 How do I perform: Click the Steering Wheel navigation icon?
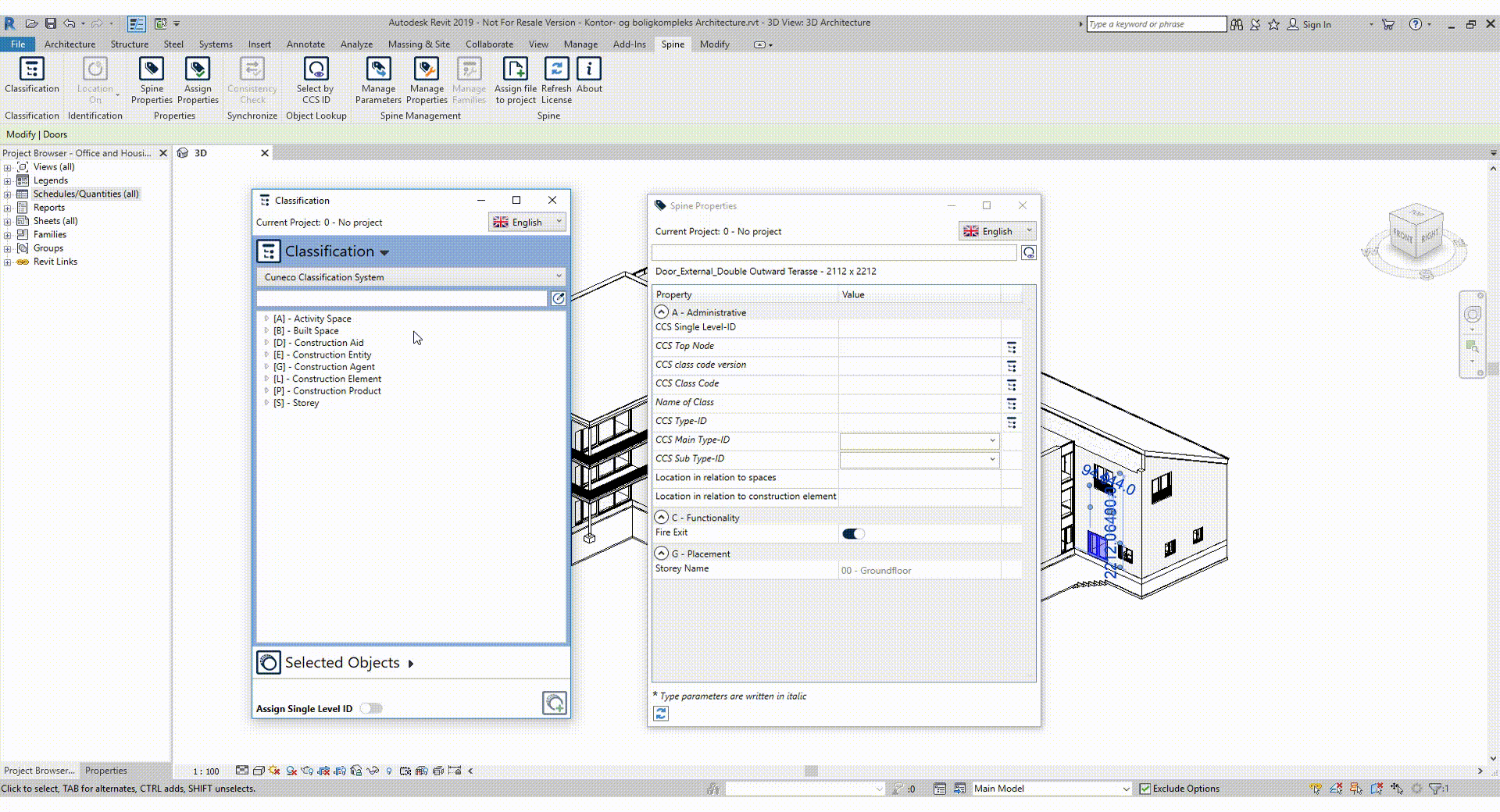coord(1473,314)
